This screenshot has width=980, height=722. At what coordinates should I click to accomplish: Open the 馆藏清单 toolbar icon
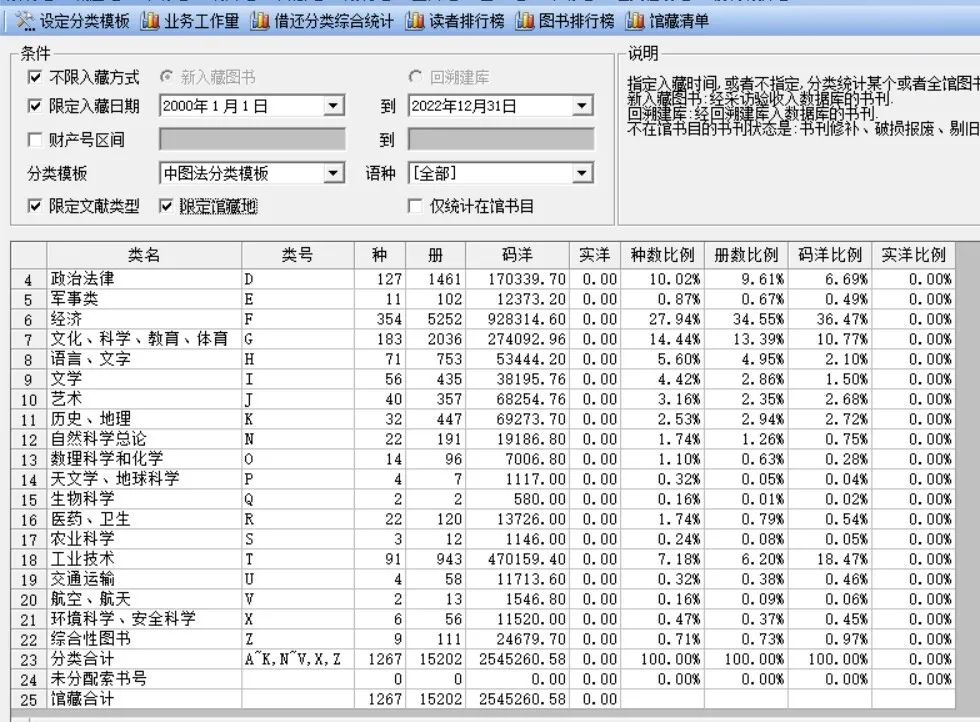click(x=635, y=21)
